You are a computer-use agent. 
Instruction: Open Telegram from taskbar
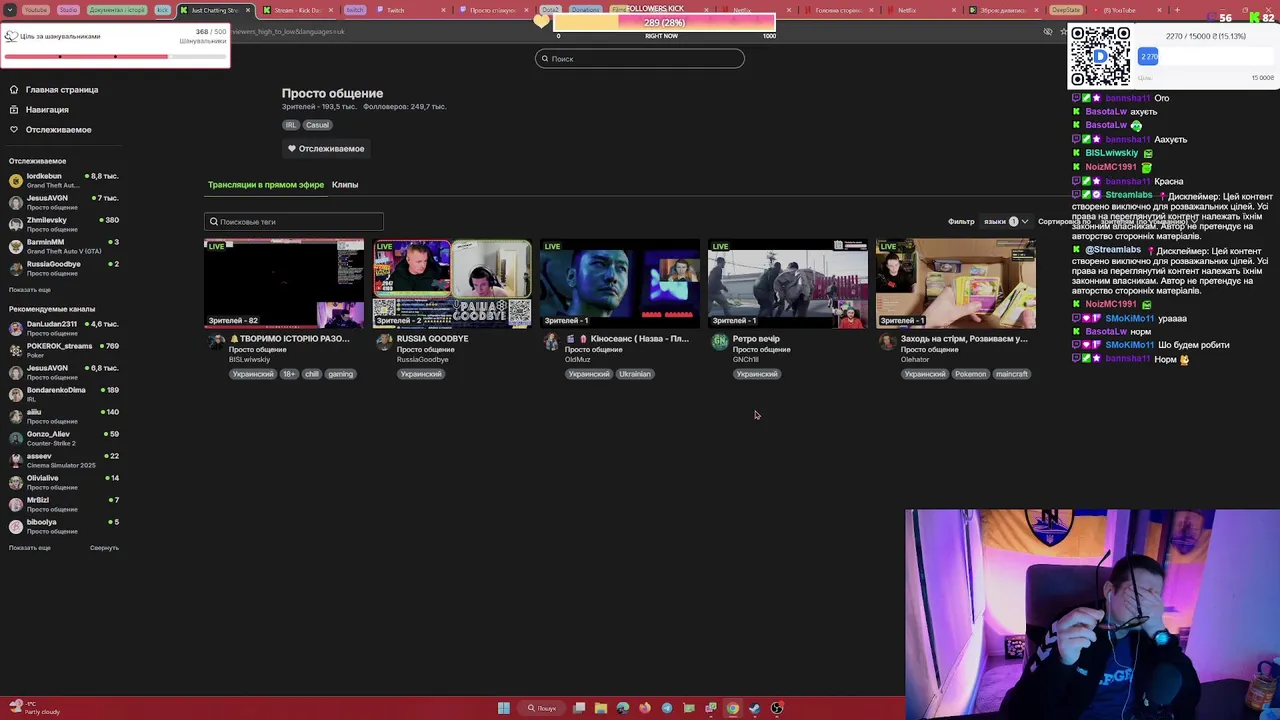(x=667, y=708)
